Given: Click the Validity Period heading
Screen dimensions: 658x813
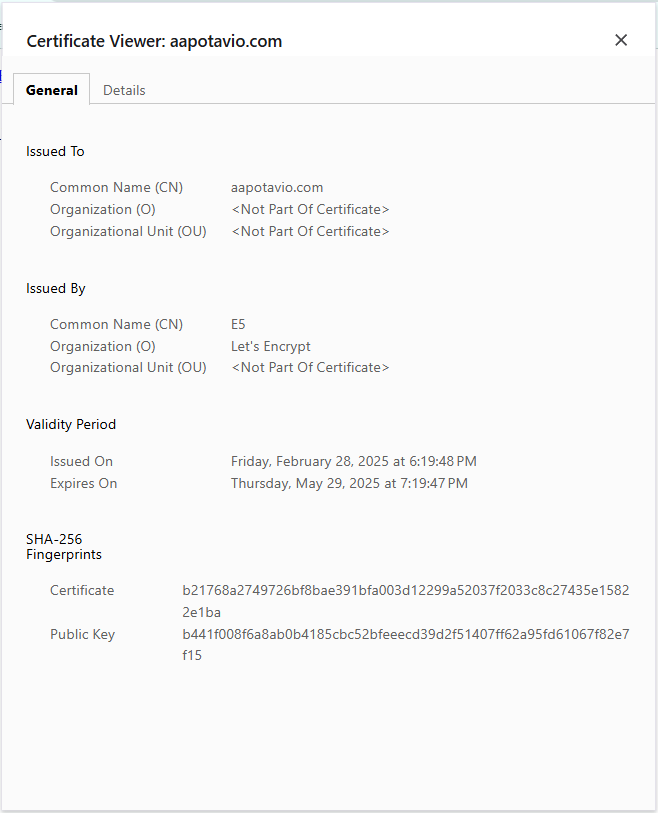Looking at the screenshot, I should click(x=71, y=424).
